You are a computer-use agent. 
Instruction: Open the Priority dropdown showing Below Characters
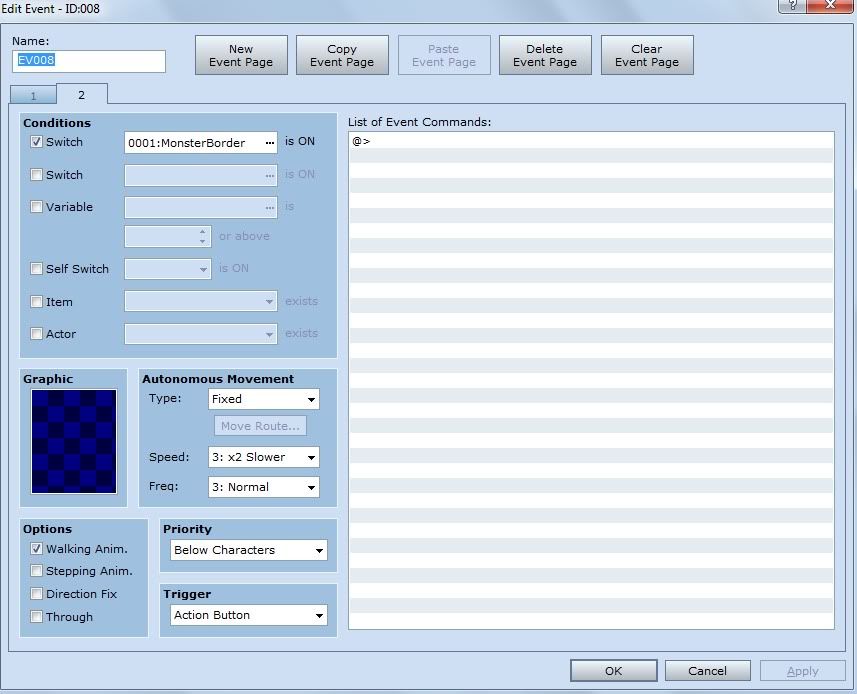click(x=248, y=550)
